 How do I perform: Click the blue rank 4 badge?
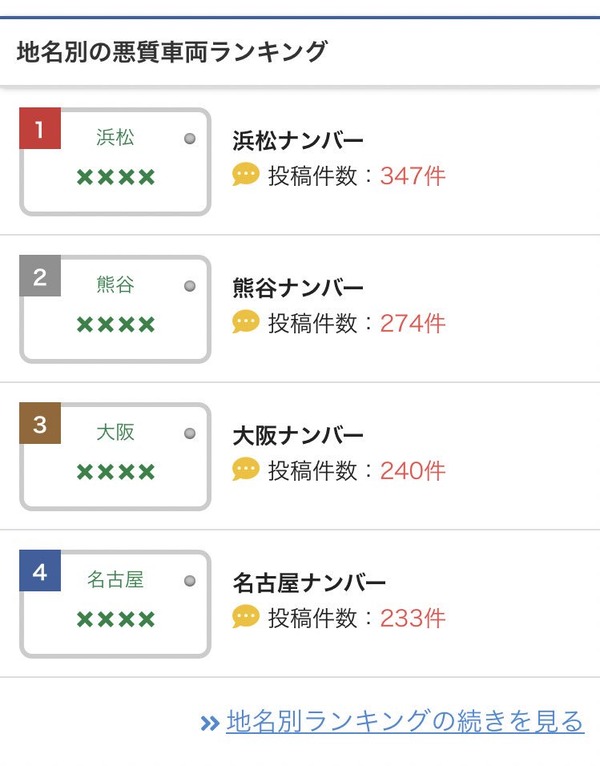[40, 572]
